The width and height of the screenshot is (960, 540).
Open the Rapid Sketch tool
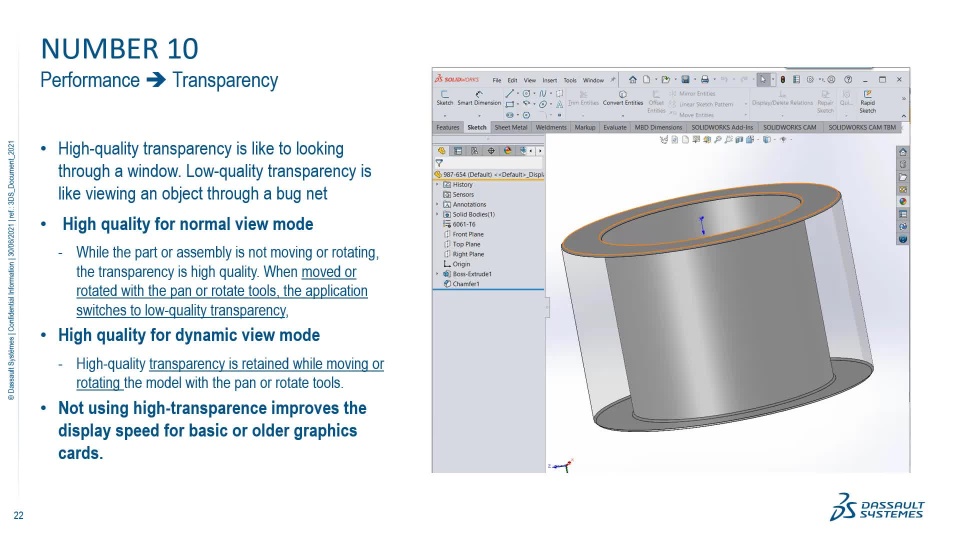point(868,102)
